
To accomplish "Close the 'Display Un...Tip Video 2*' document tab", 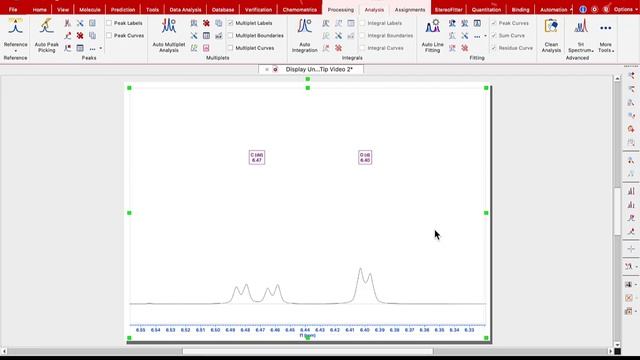I will point(267,70).
